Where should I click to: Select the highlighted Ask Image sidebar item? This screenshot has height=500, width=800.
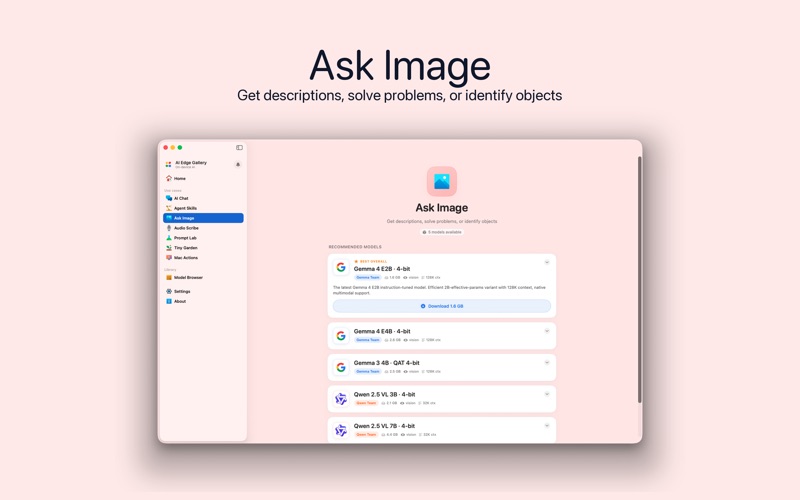tap(203, 218)
